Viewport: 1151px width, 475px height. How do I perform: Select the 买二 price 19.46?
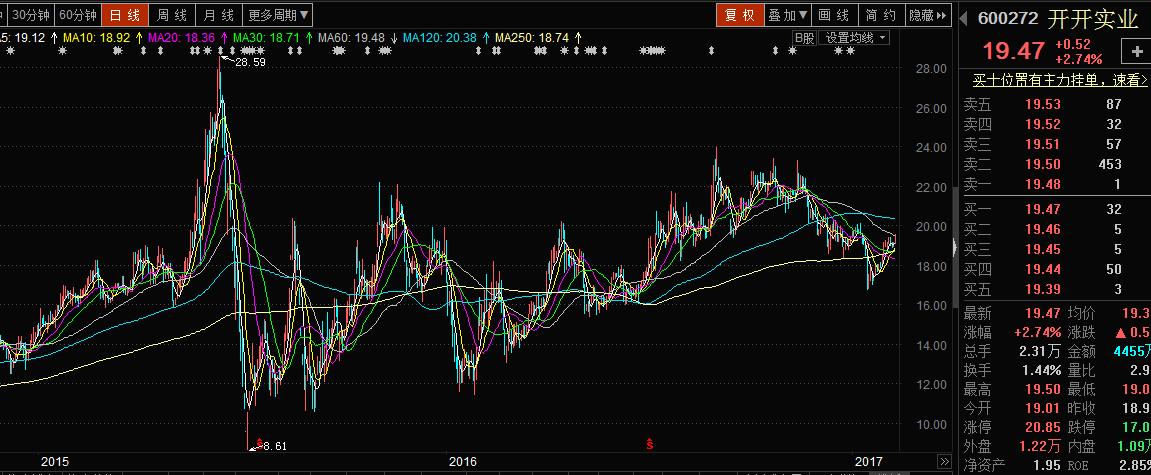pyautogui.click(x=1042, y=230)
